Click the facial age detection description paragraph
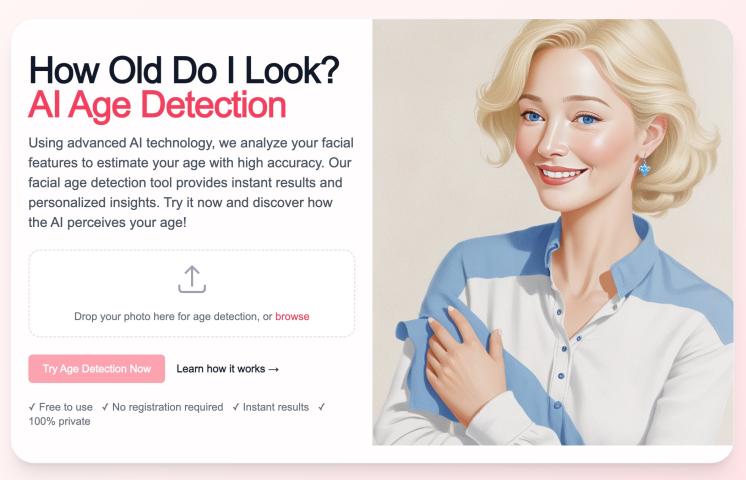Image resolution: width=746 pixels, height=480 pixels. 191,183
